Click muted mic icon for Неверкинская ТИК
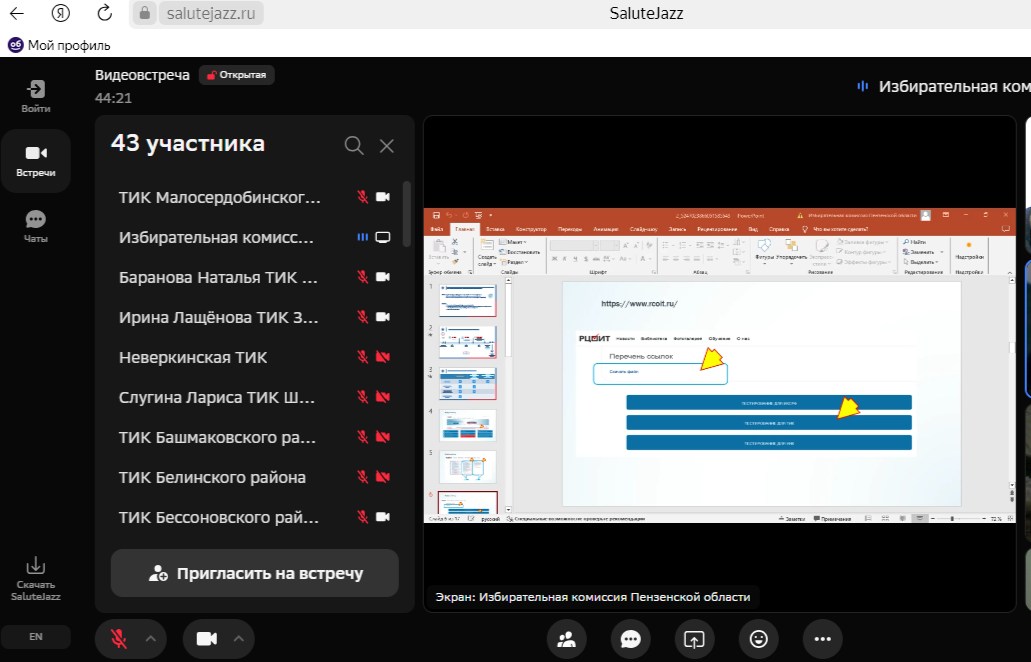1031x662 pixels. pyautogui.click(x=362, y=357)
